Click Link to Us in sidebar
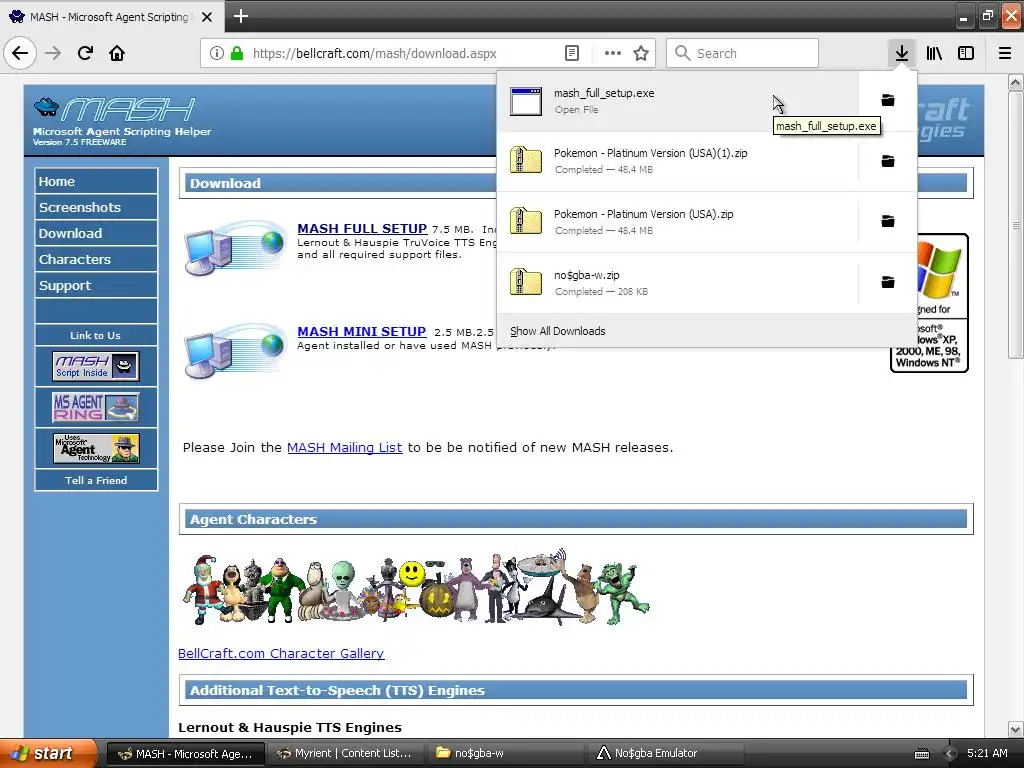Image resolution: width=1024 pixels, height=768 pixels. pyautogui.click(x=95, y=335)
